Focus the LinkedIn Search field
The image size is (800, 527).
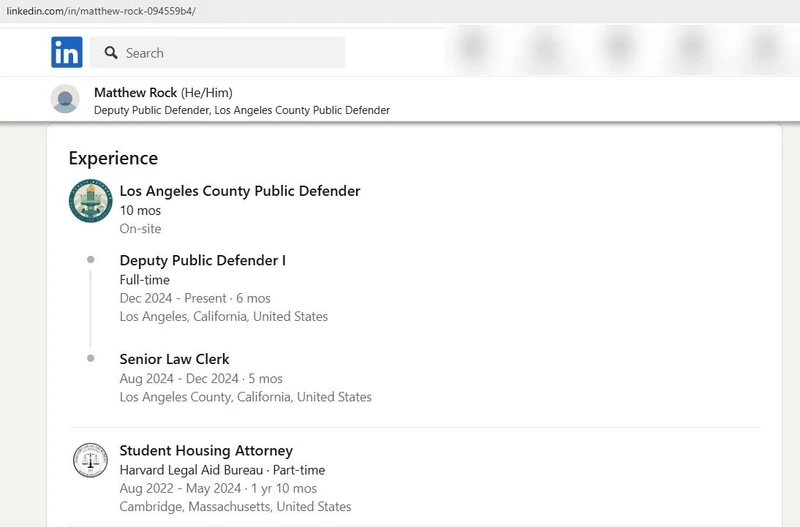[x=217, y=52]
